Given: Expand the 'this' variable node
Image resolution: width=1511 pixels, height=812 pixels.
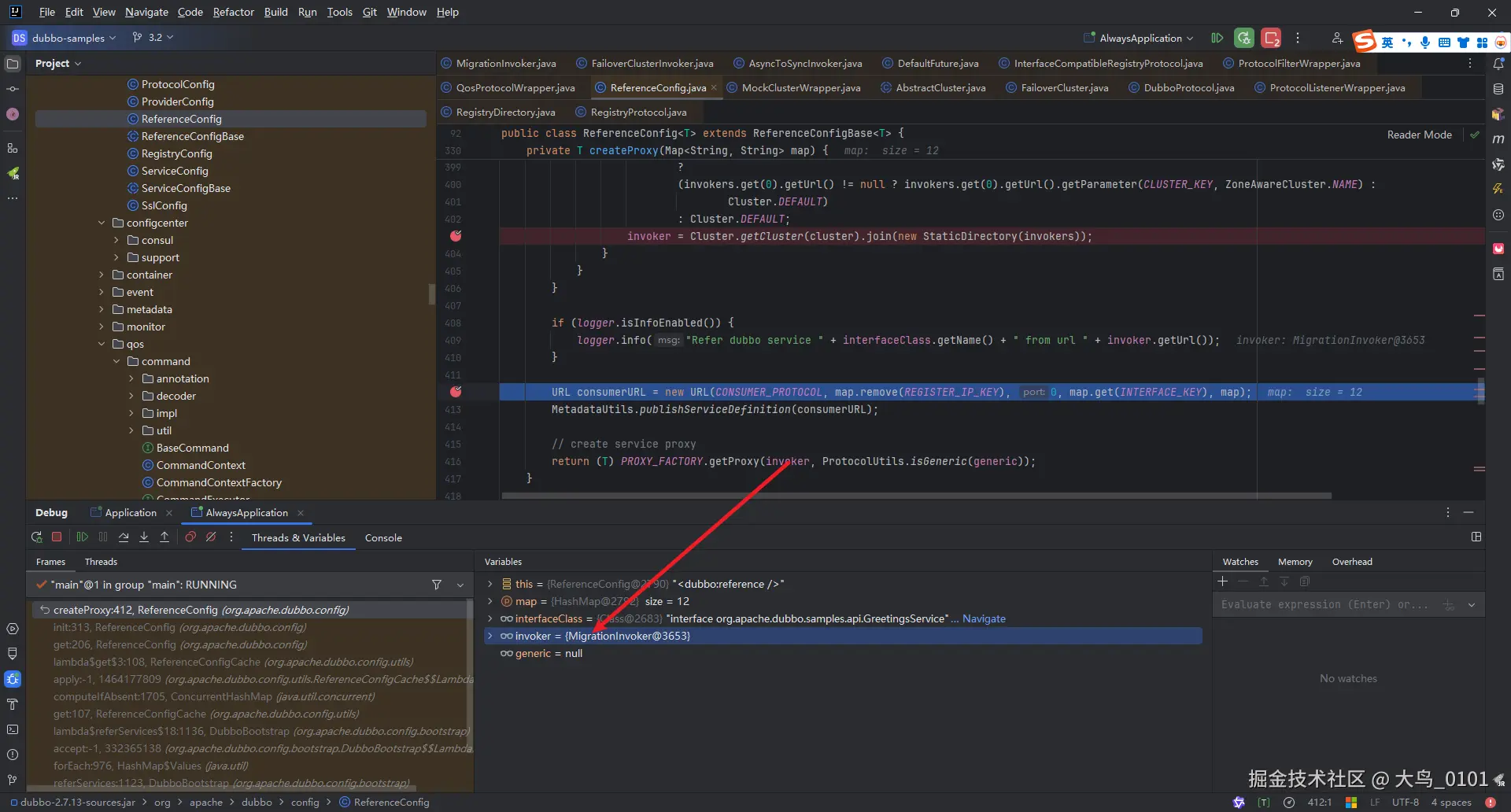Looking at the screenshot, I should click(490, 584).
